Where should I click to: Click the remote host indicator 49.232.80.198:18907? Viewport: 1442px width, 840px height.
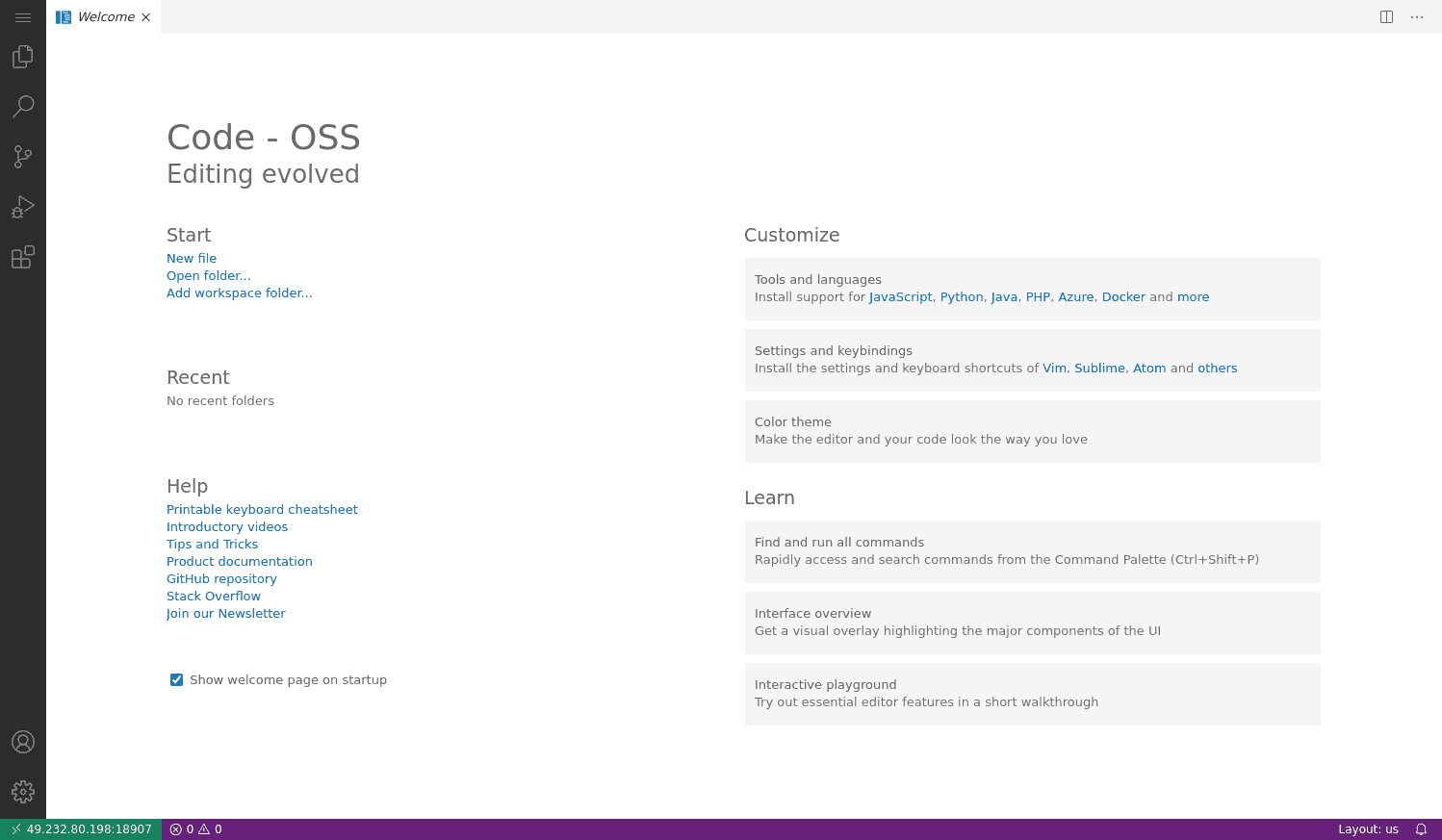pyautogui.click(x=81, y=829)
